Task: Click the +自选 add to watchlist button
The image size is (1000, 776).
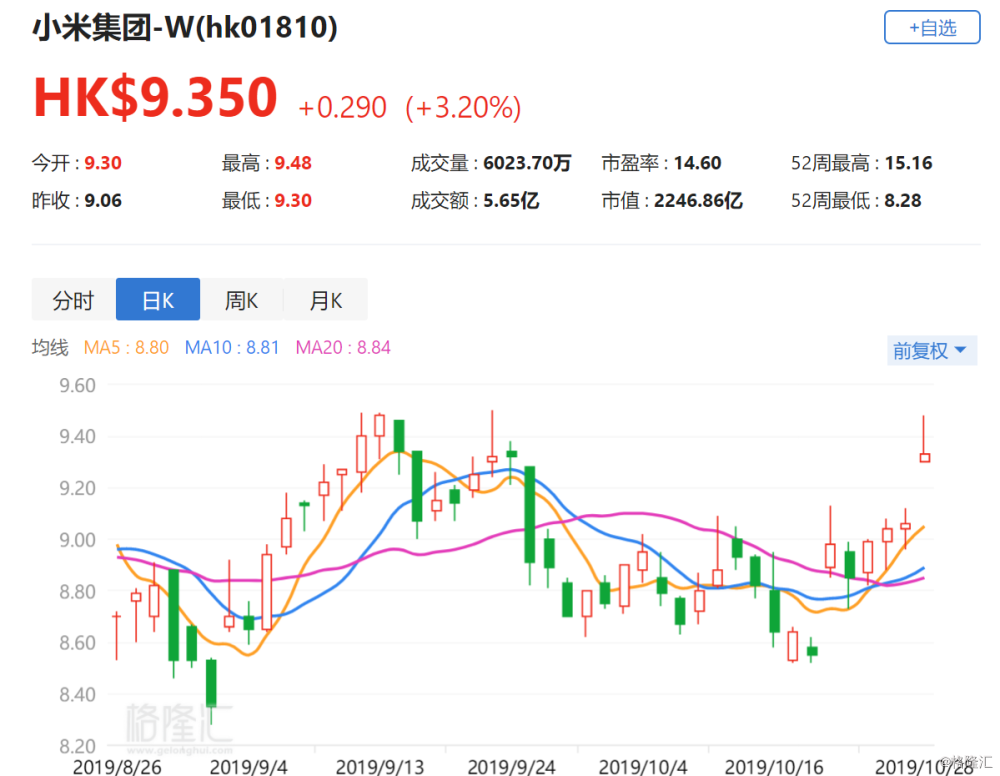Action: click(931, 28)
